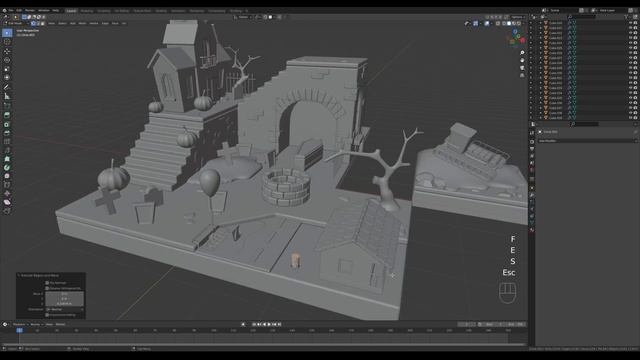Toggle viewport overlays button
The height and width of the screenshot is (360, 640).
click(x=487, y=24)
